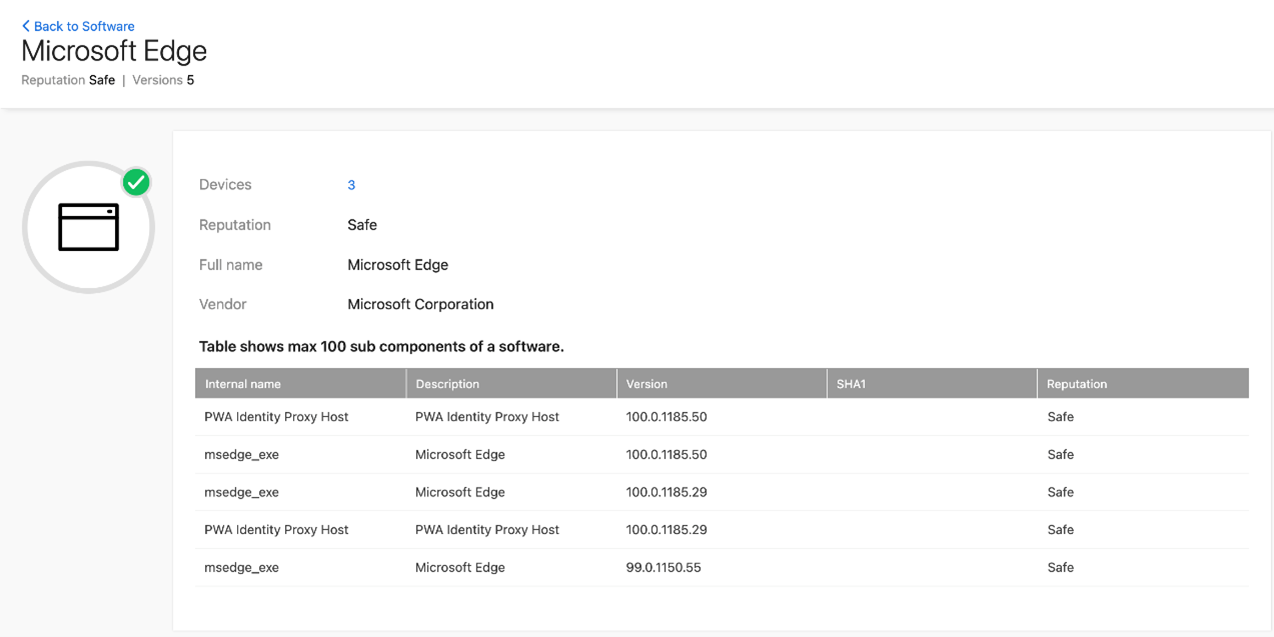Viewport: 1274px width, 637px height.
Task: Select the Microsoft Edge page title
Action: click(114, 51)
